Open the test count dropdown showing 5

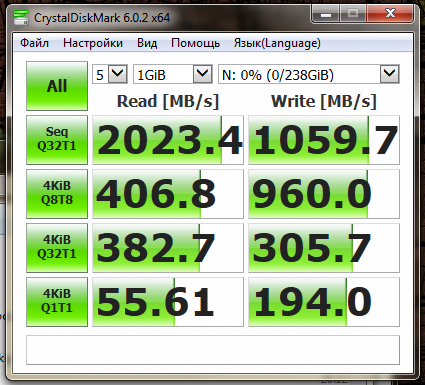click(110, 74)
